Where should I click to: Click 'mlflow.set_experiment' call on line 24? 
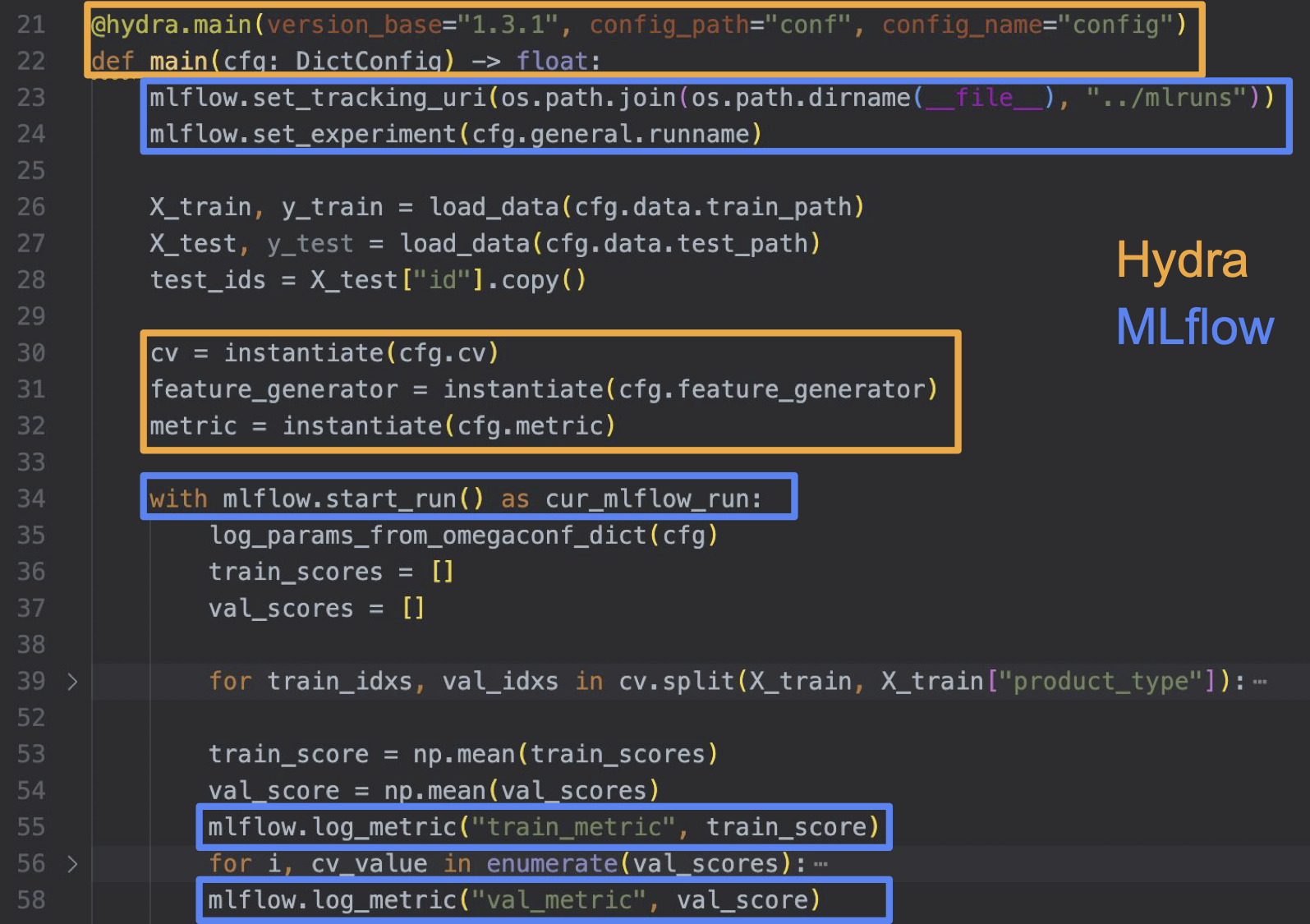pyautogui.click(x=302, y=134)
